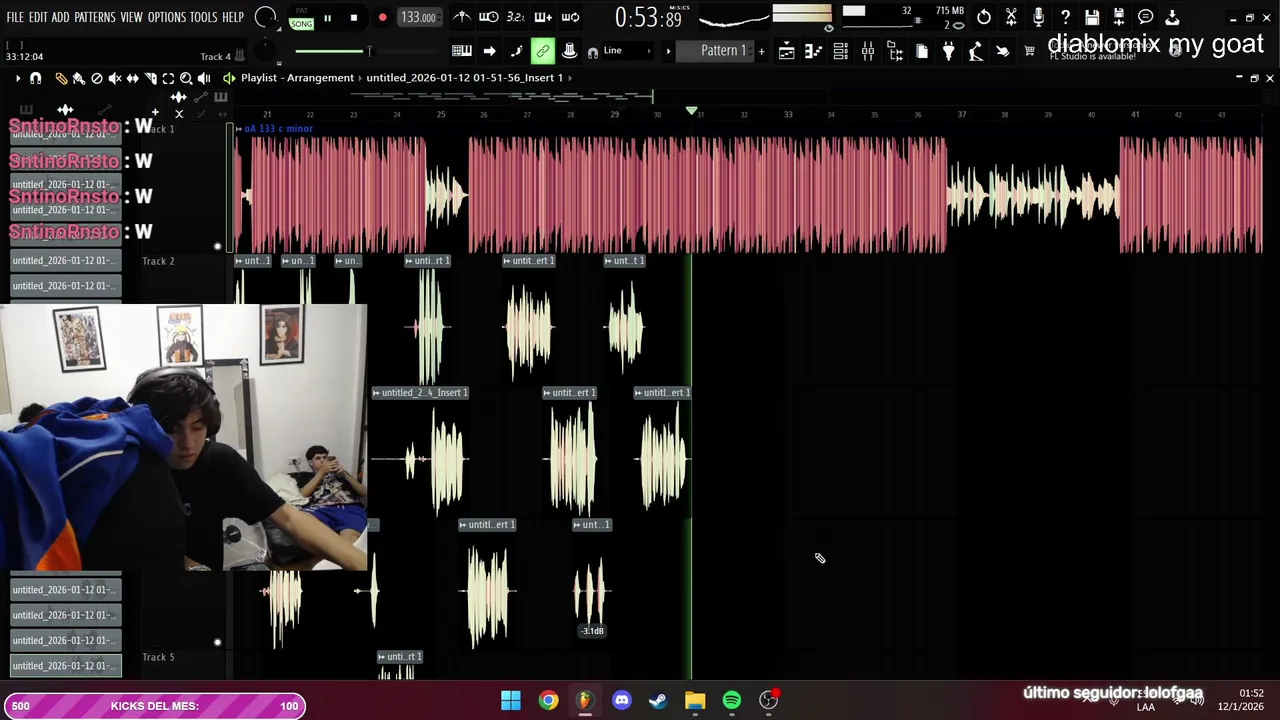Image resolution: width=1280 pixels, height=720 pixels.
Task: Open the plugin picker plug icon
Action: point(949,51)
